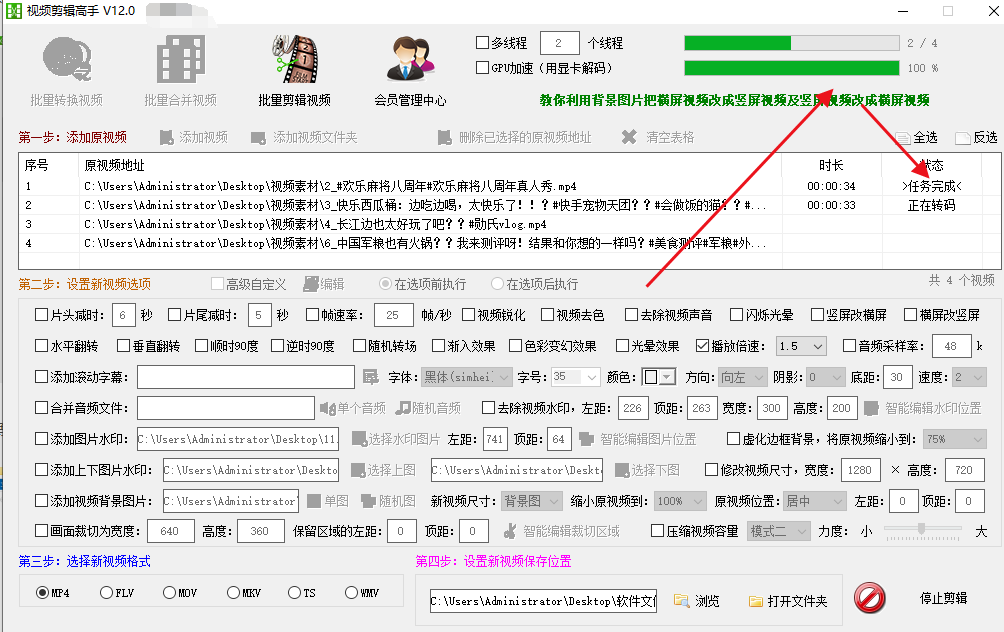Toggle 去除视频声音 checkbox
Screen dimensions: 1004x632
632,314
